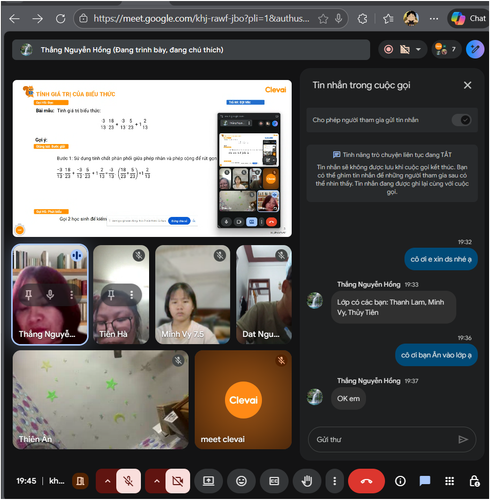Image resolution: width=490 pixels, height=500 pixels.
Task: Click the camera-off icon in top bar
Action: coord(405,50)
